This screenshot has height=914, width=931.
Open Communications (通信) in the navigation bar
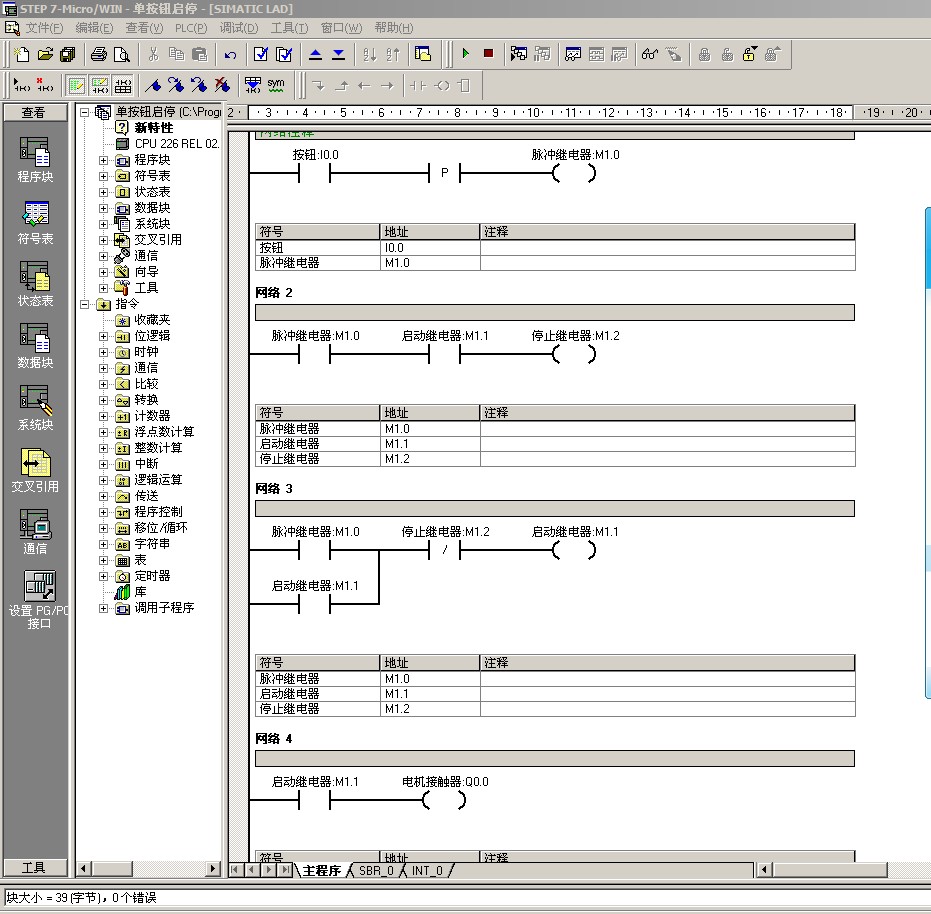35,532
